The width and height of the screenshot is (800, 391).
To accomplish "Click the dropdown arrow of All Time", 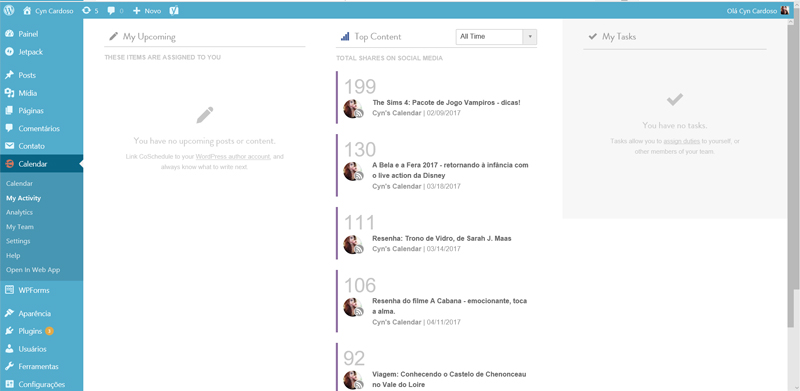I will (530, 37).
